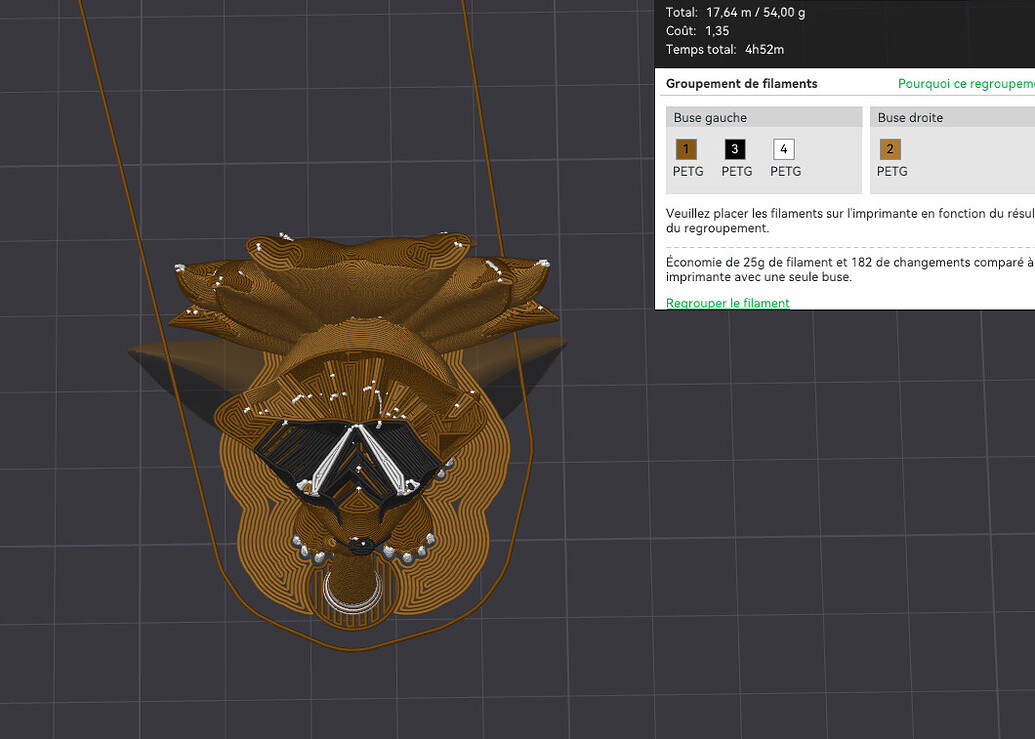Click the 'Économie de 25g de filament' text
1035x739 pixels.
point(850,269)
